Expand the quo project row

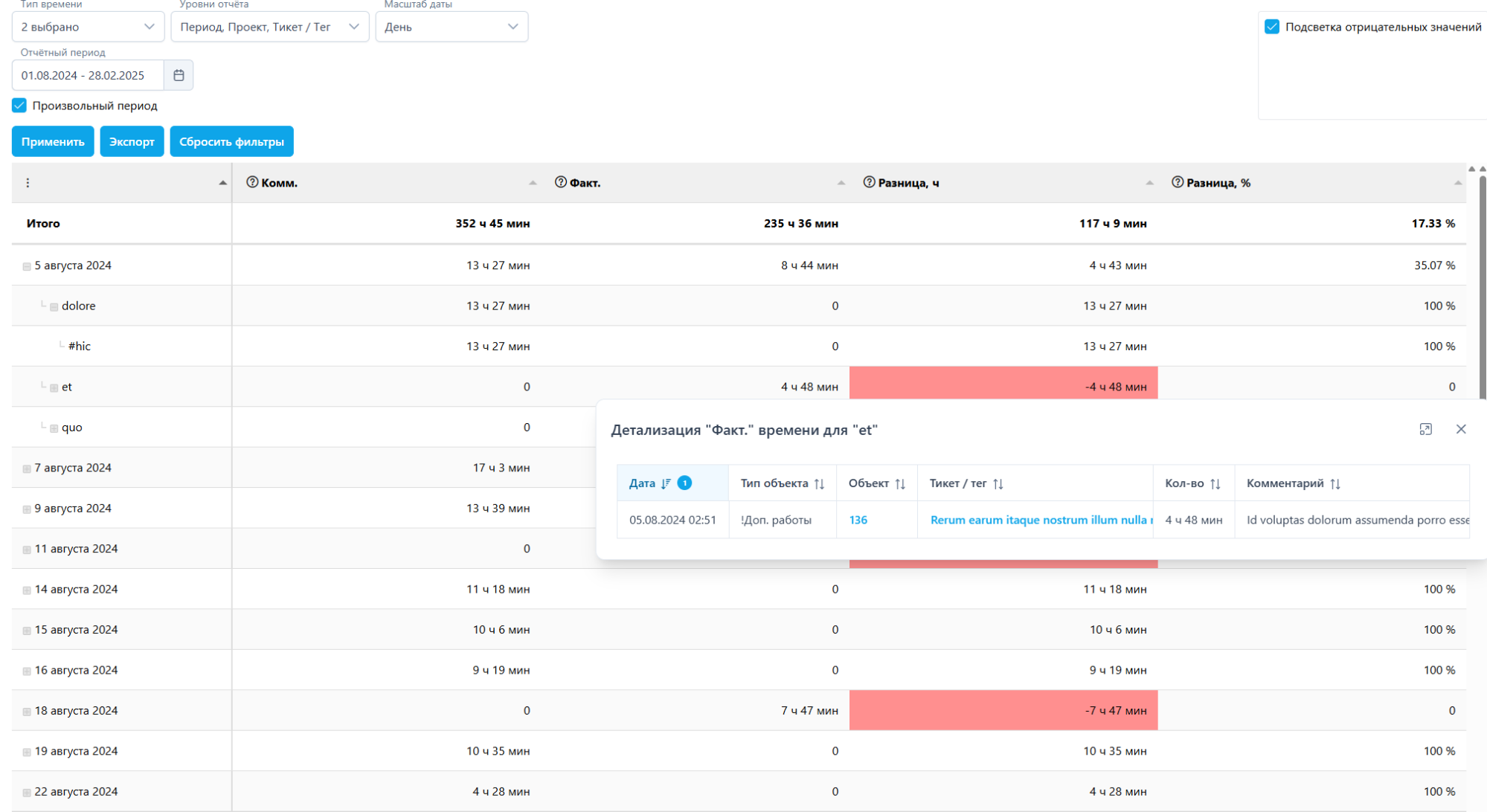tap(54, 428)
